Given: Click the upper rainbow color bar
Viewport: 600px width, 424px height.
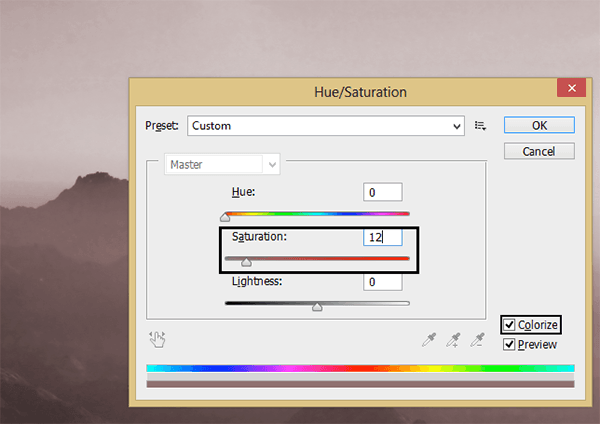Looking at the screenshot, I should 360,368.
